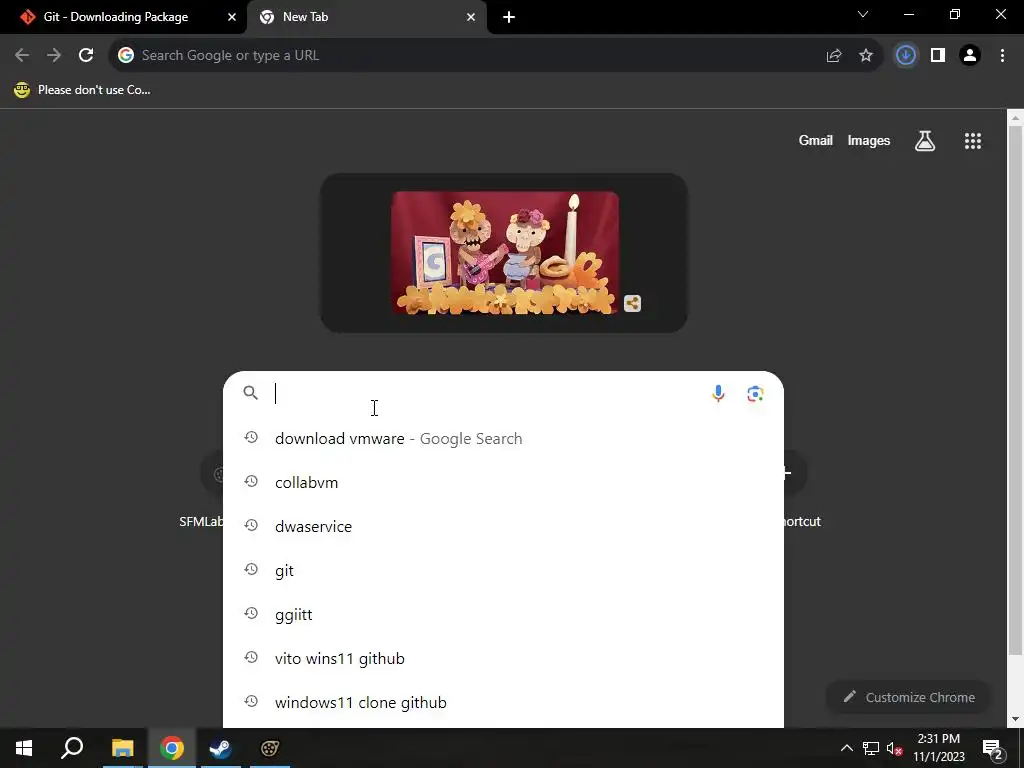Viewport: 1024px width, 768px height.
Task: Click the forward navigation arrow
Action: pyautogui.click(x=54, y=56)
